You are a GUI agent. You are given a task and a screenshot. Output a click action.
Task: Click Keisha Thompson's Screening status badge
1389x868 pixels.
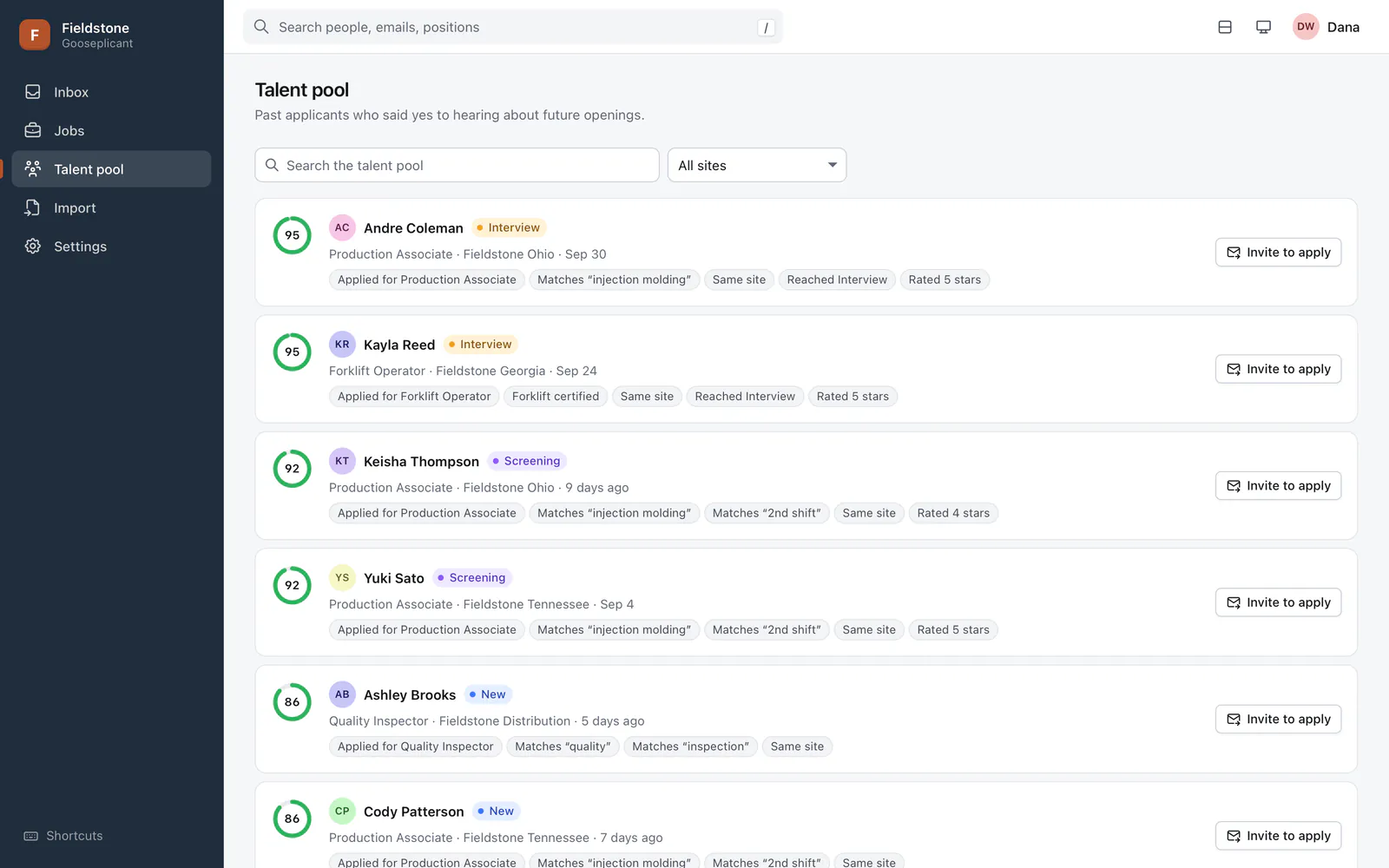click(527, 461)
